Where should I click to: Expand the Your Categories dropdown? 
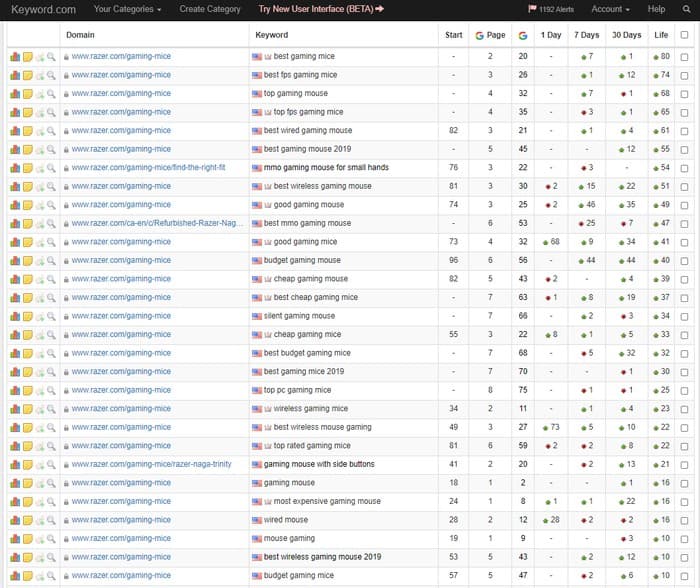pos(127,9)
